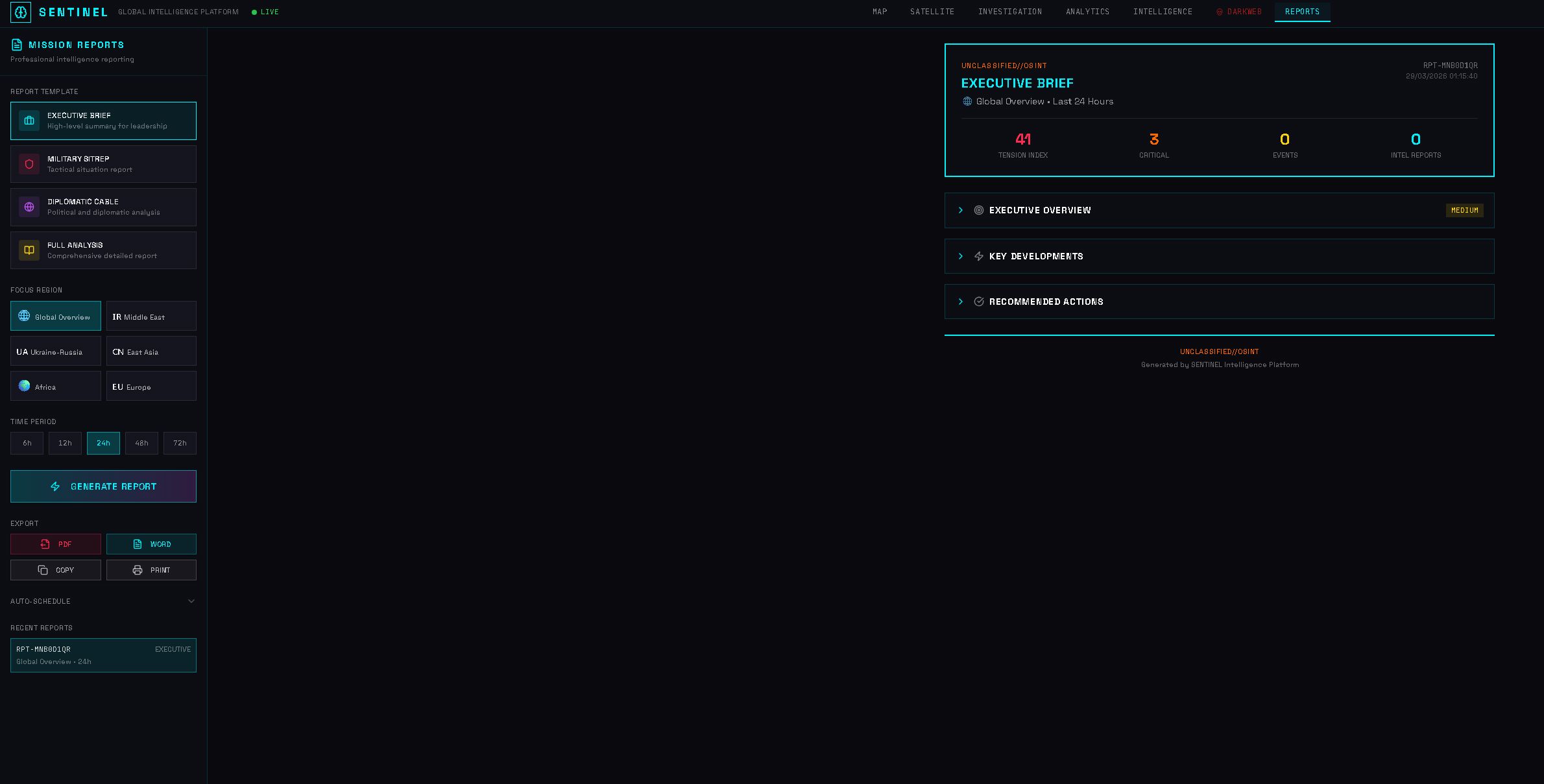Click the checkmark icon beside Recommended Actions
Image resolution: width=1544 pixels, height=784 pixels.
[x=979, y=302]
